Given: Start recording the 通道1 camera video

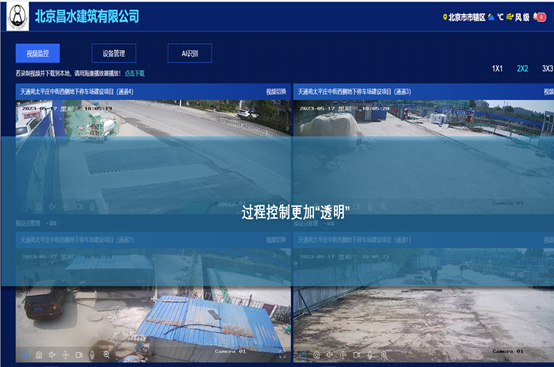Looking at the screenshot, I should pyautogui.click(x=357, y=355).
